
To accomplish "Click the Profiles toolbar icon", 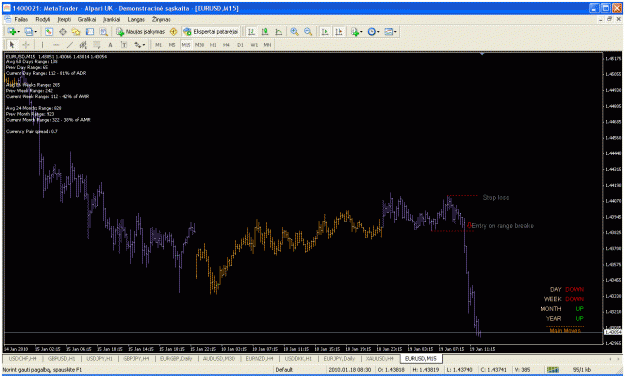I will 28,31.
